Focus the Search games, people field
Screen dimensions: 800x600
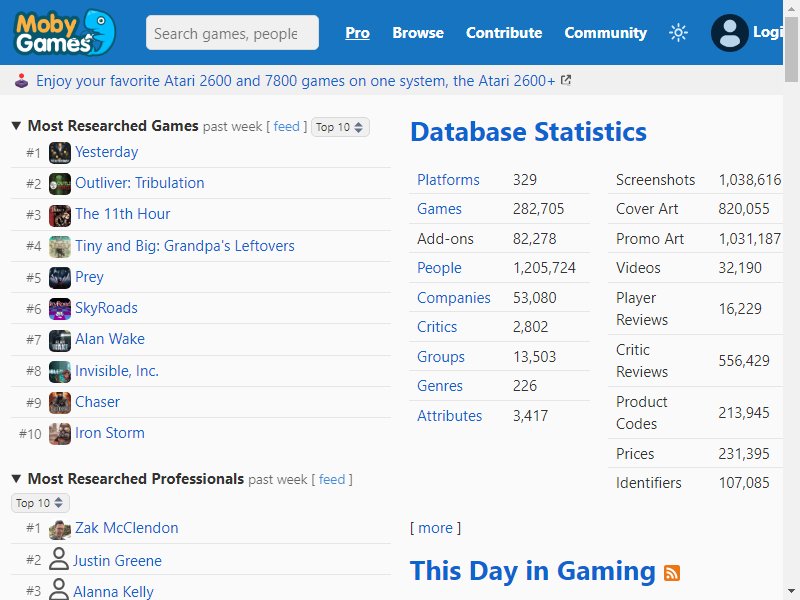pyautogui.click(x=232, y=33)
